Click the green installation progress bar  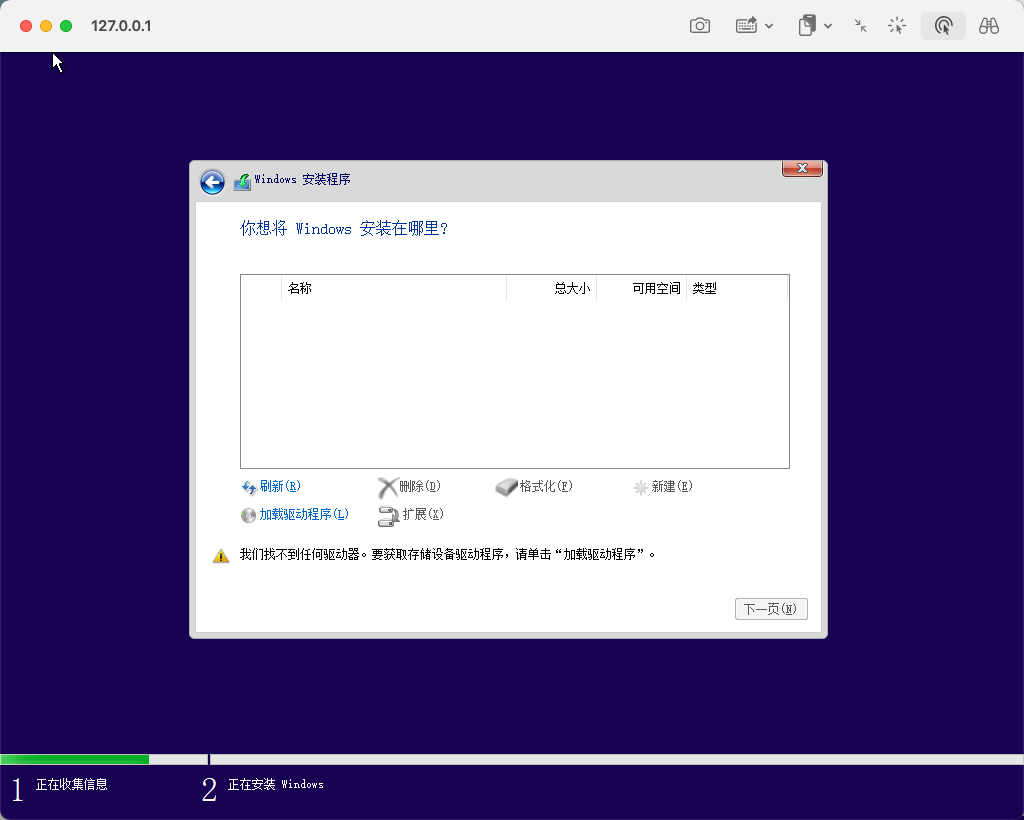pyautogui.click(x=75, y=760)
